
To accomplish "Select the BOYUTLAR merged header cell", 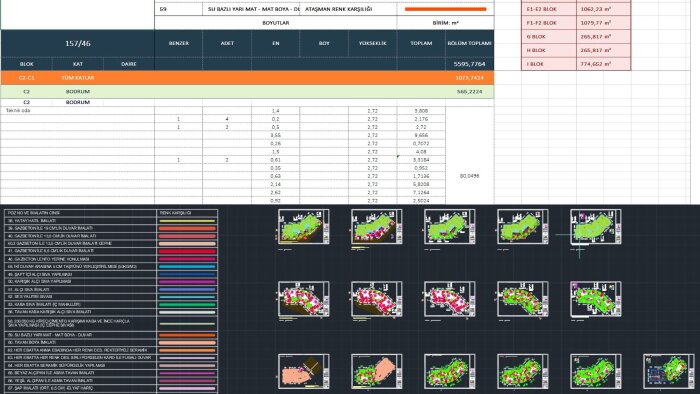I will 275,23.
